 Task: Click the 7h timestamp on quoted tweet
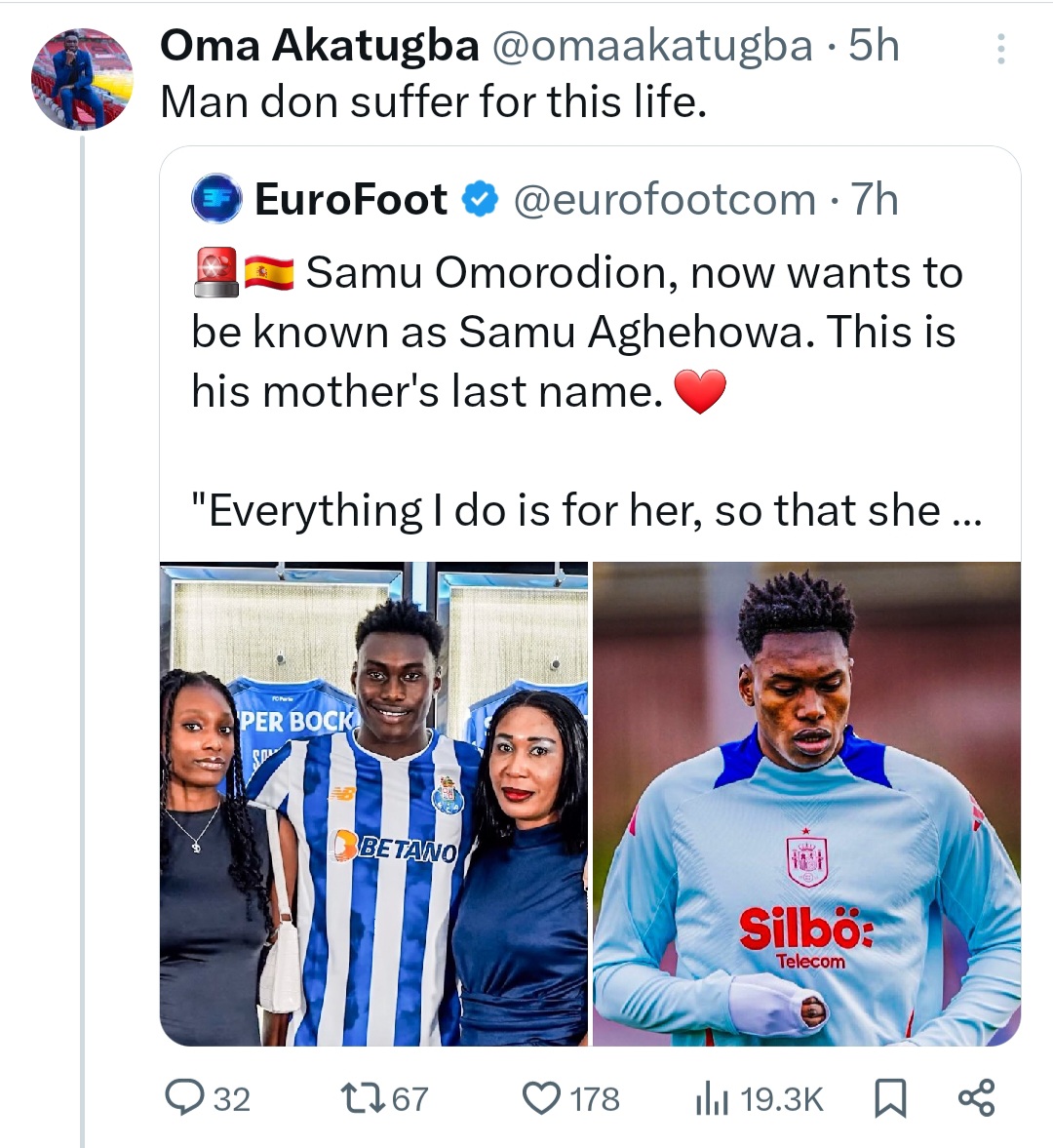[x=875, y=200]
